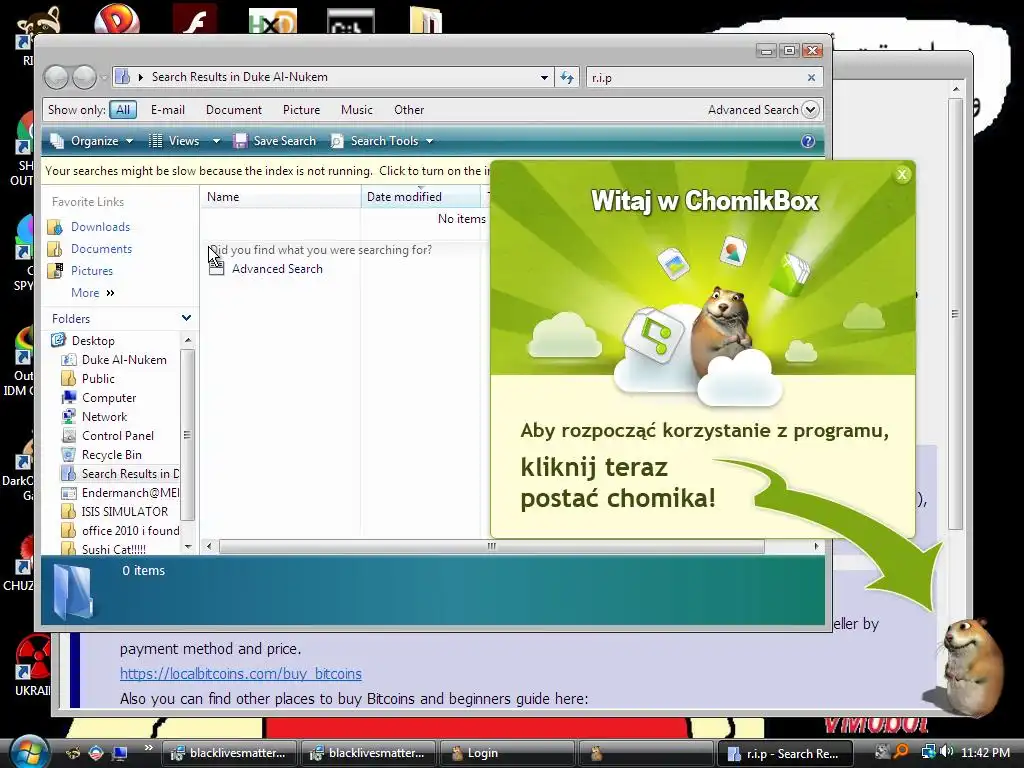Filter results by Other
The image size is (1024, 768).
coord(409,110)
